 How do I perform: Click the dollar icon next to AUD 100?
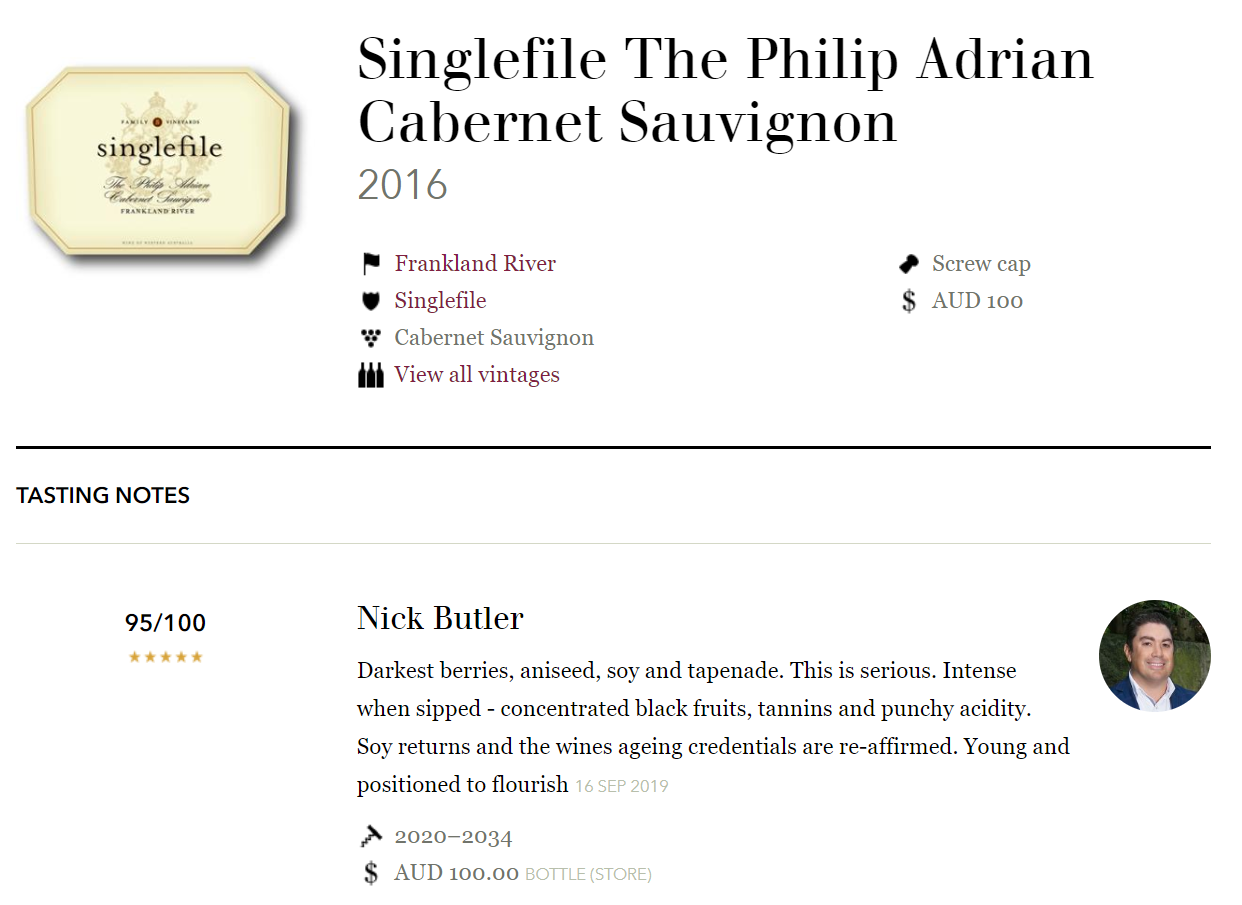[909, 301]
